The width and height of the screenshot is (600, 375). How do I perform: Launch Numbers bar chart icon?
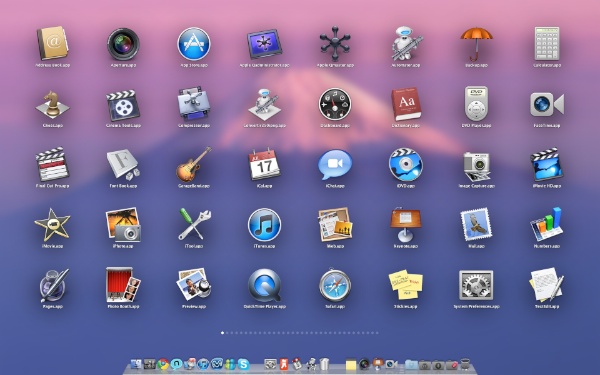[547, 225]
